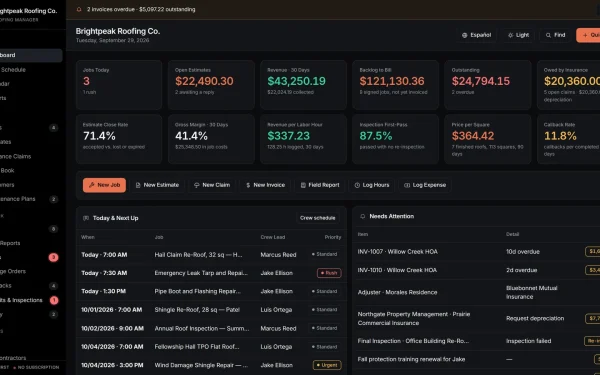Click crew lead Luis Ortega on 10/01/2026 row
This screenshot has height=375, width=600.
click(276, 310)
